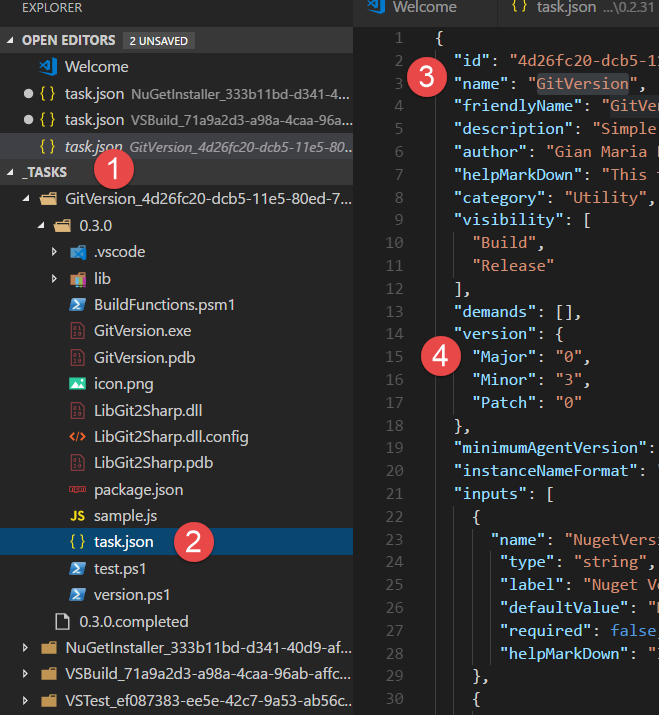This screenshot has height=715, width=659.
Task: Click the NuGetInstaller_333b11bd folder icon
Action: click(x=49, y=648)
